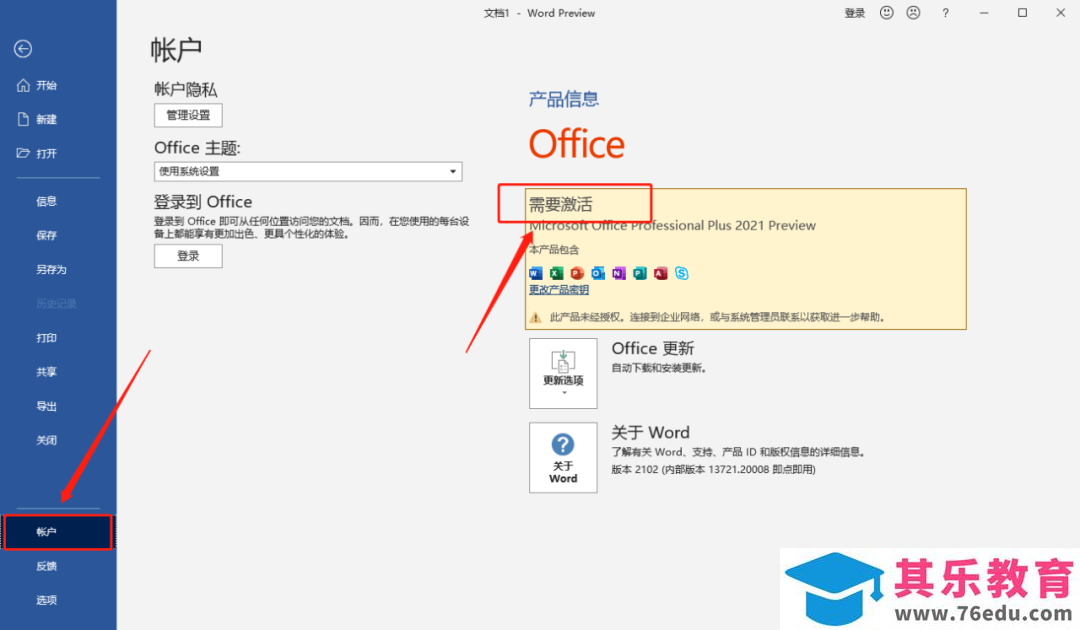Click the 版本 2102 build number text
1080x630 pixels.
(714, 470)
